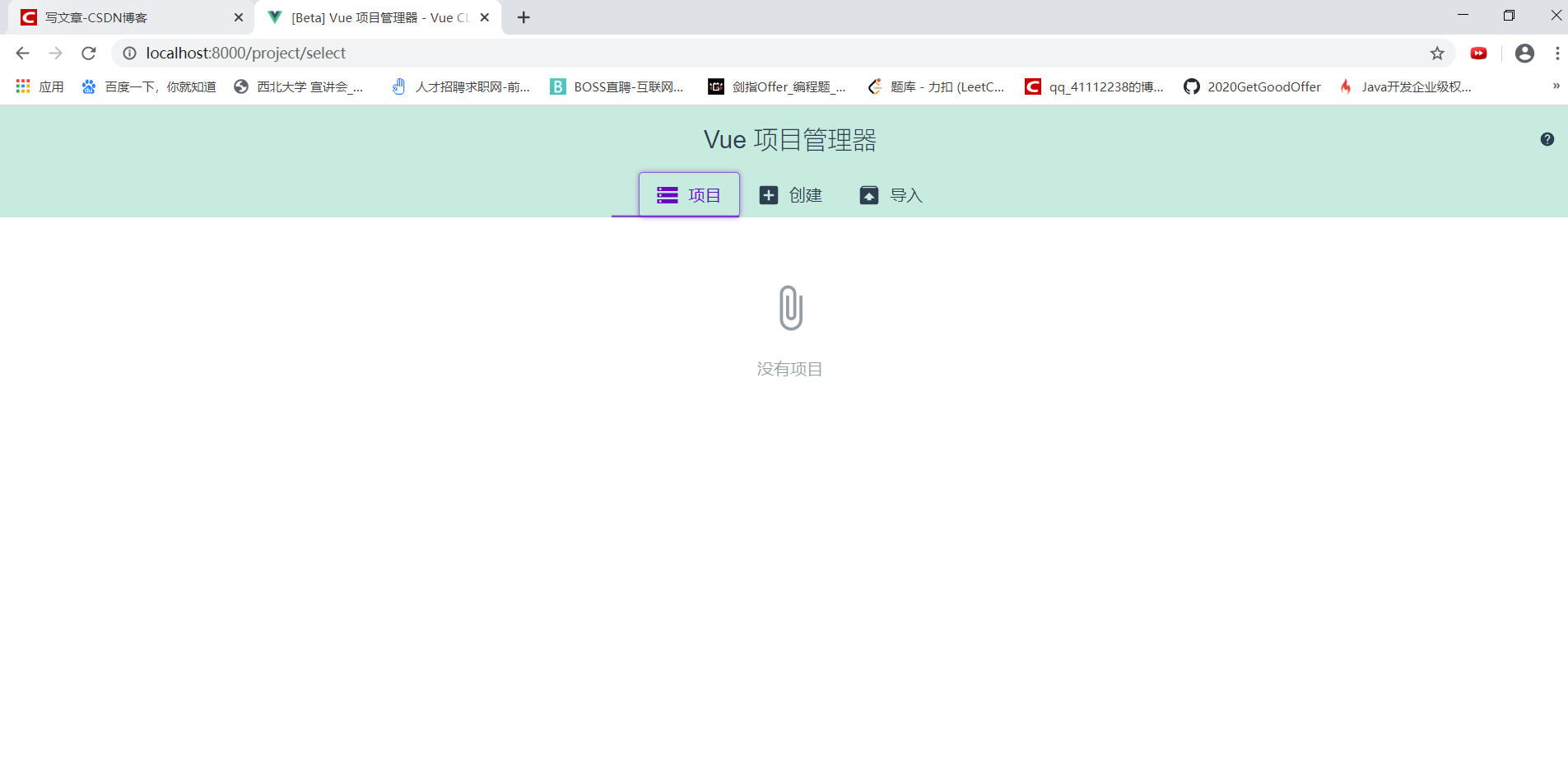
Task: Open the 人才招聘求职网 bookmark
Action: [461, 86]
